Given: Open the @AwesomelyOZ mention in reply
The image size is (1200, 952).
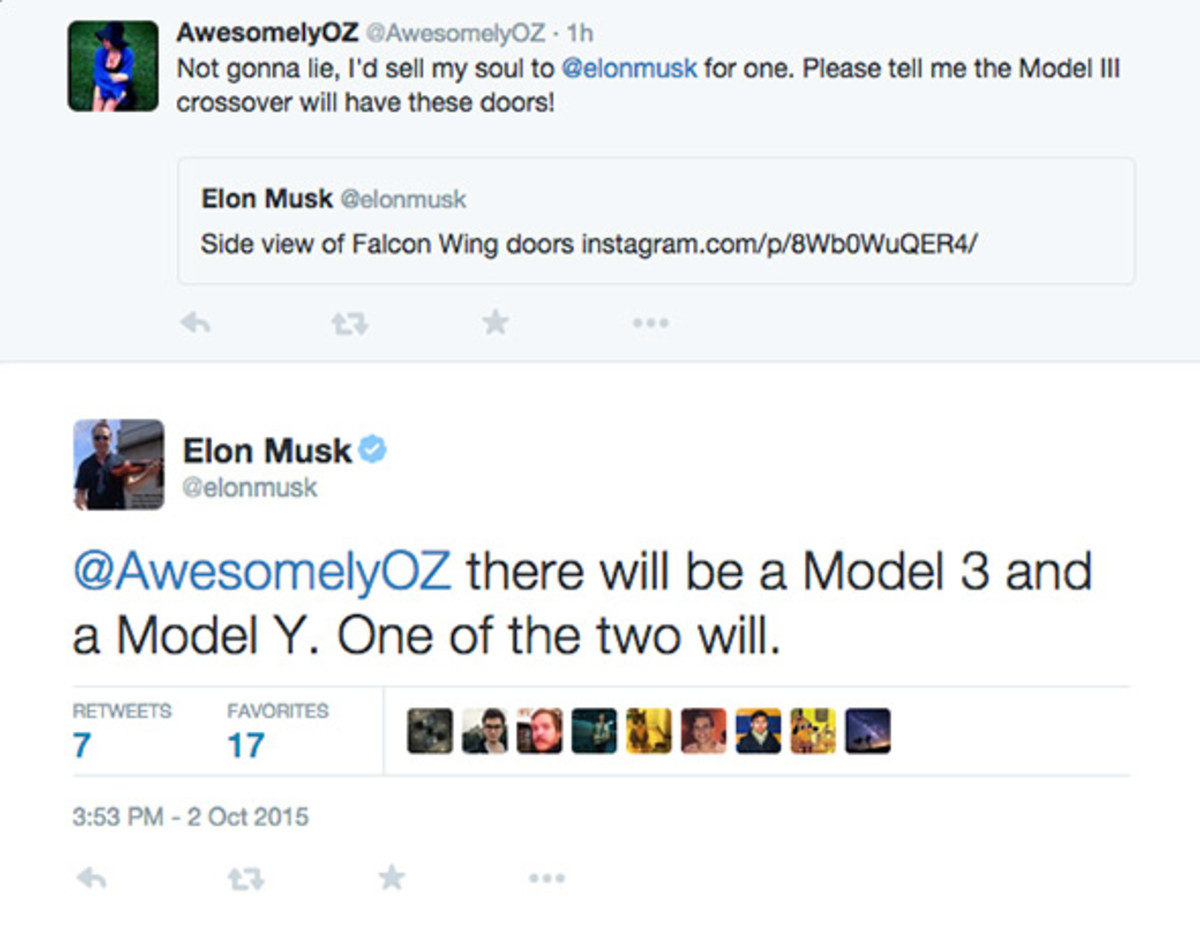Looking at the screenshot, I should (x=262, y=573).
